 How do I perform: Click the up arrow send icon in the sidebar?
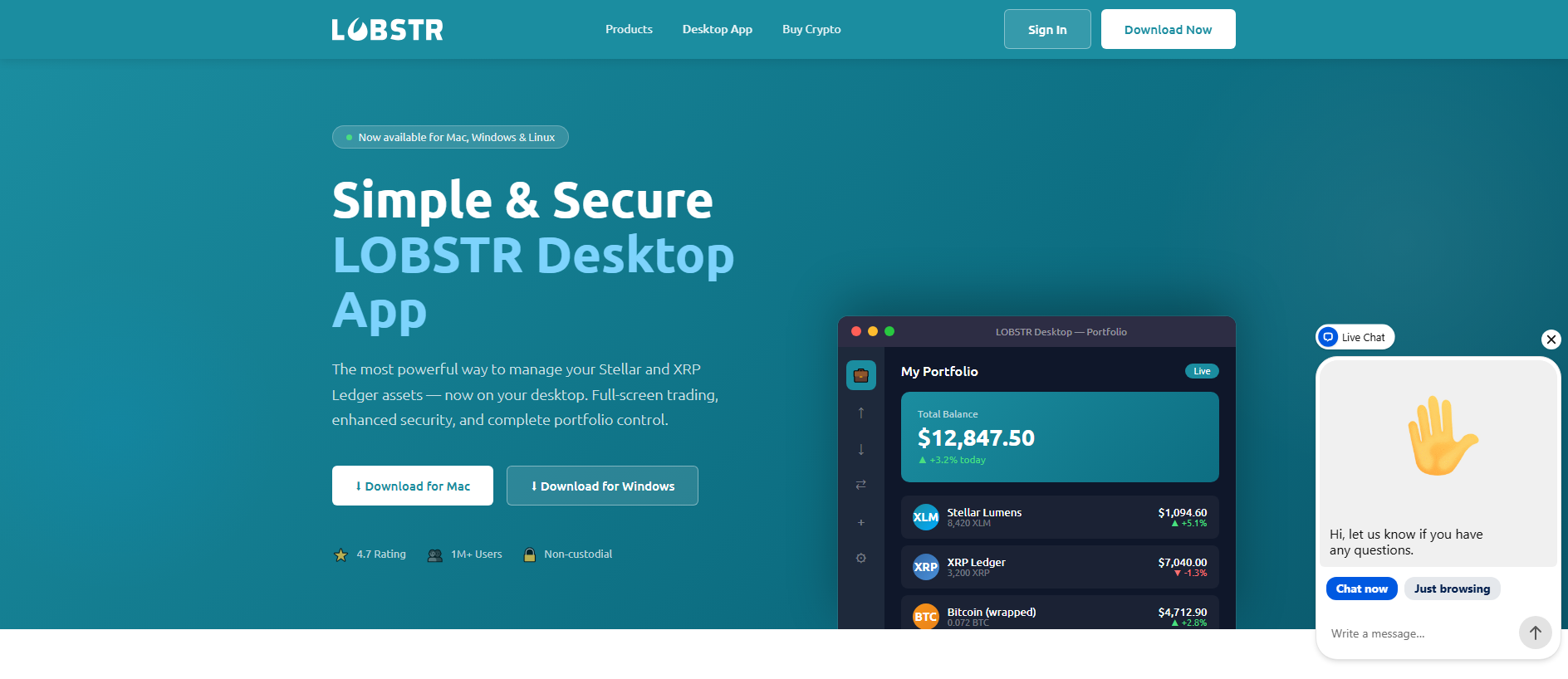(861, 413)
